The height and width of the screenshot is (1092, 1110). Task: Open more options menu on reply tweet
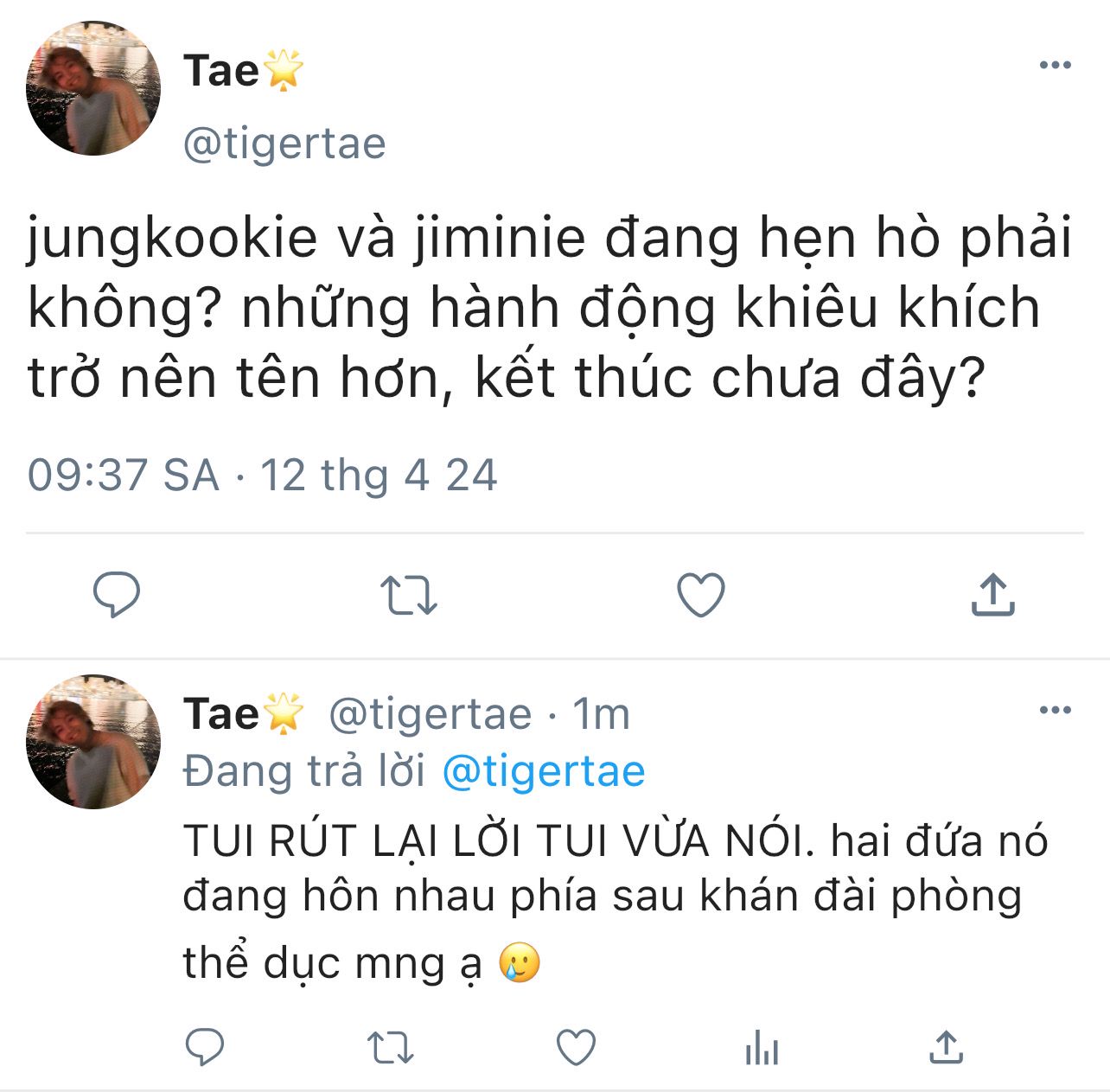tap(1055, 711)
